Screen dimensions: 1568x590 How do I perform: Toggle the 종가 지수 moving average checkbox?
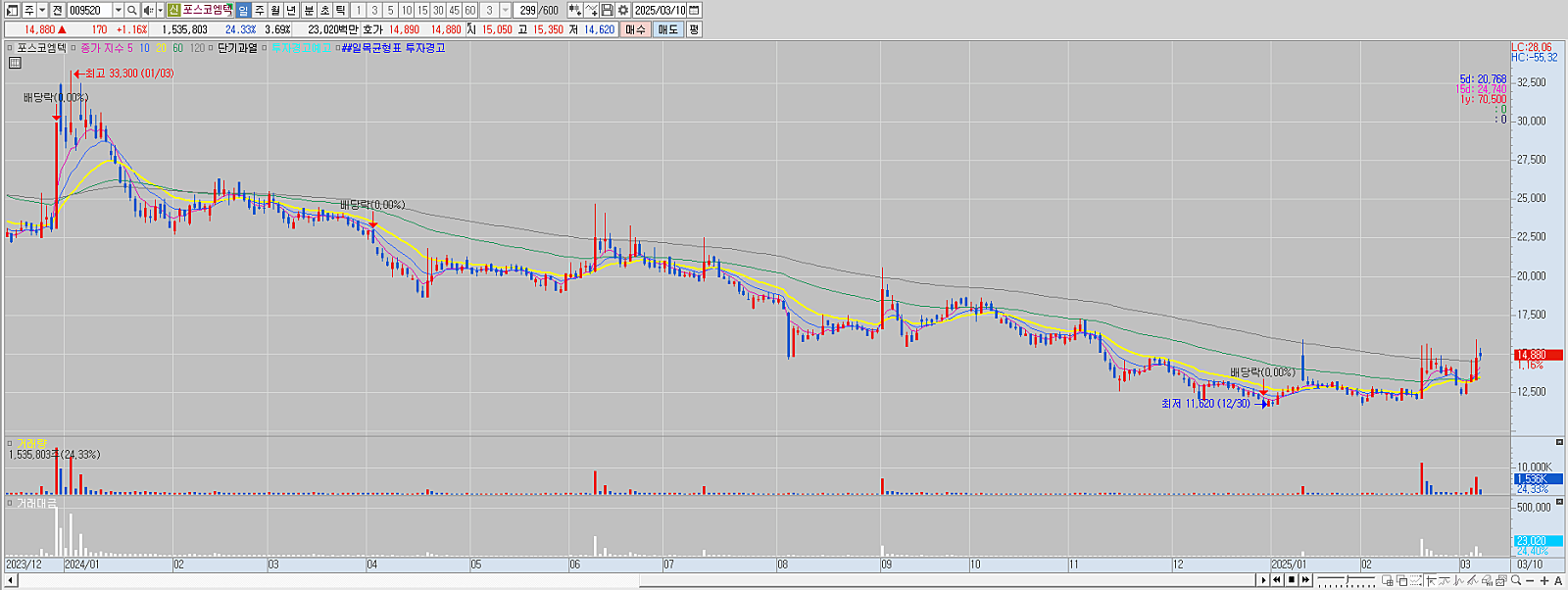pos(73,47)
